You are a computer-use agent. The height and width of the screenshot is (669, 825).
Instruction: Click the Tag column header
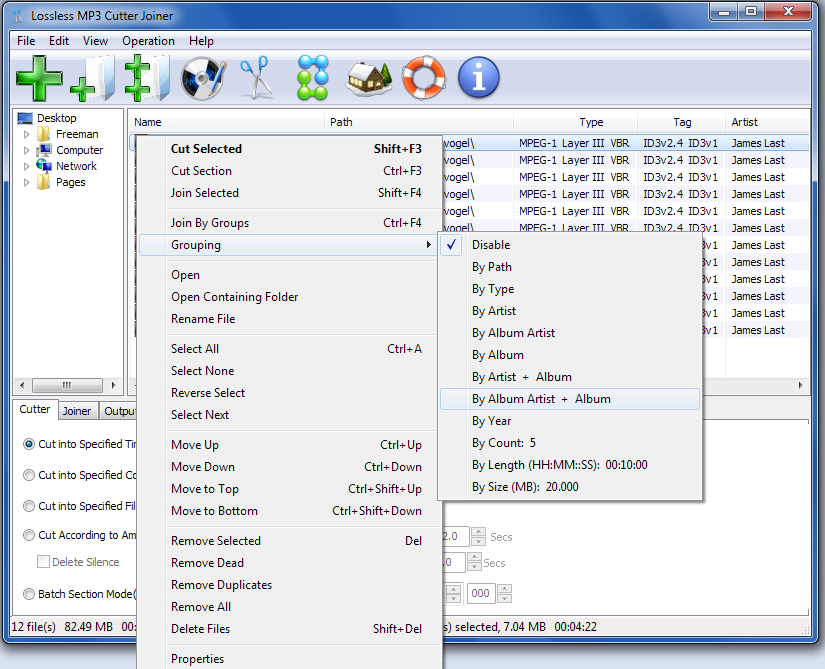click(x=682, y=122)
